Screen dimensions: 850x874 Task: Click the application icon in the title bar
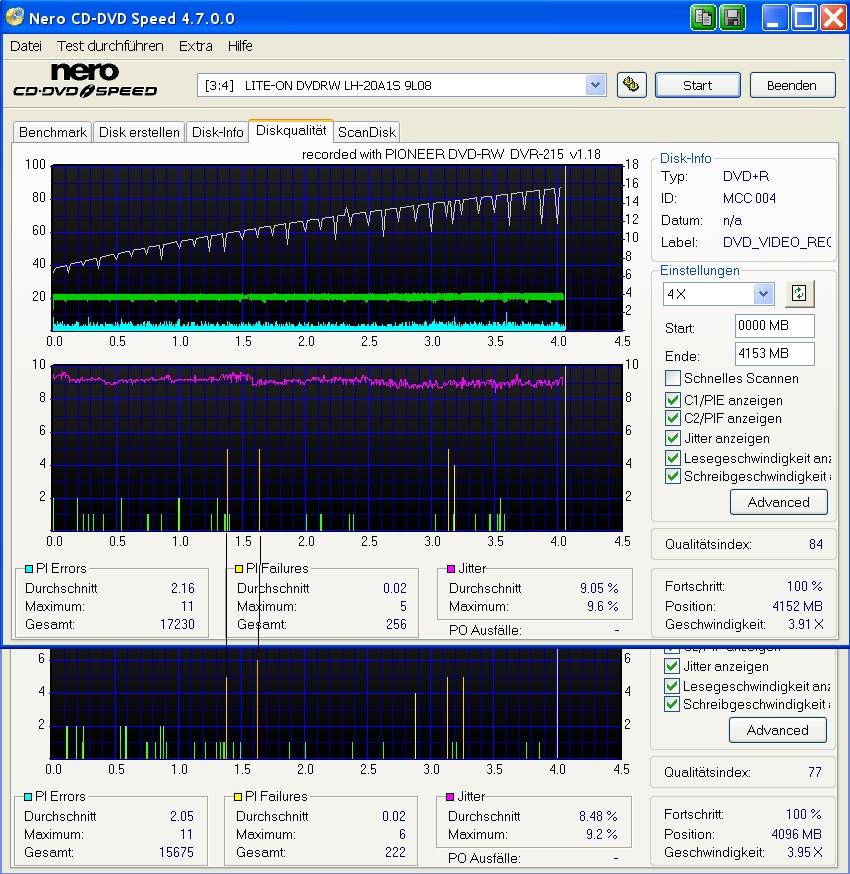[x=13, y=17]
